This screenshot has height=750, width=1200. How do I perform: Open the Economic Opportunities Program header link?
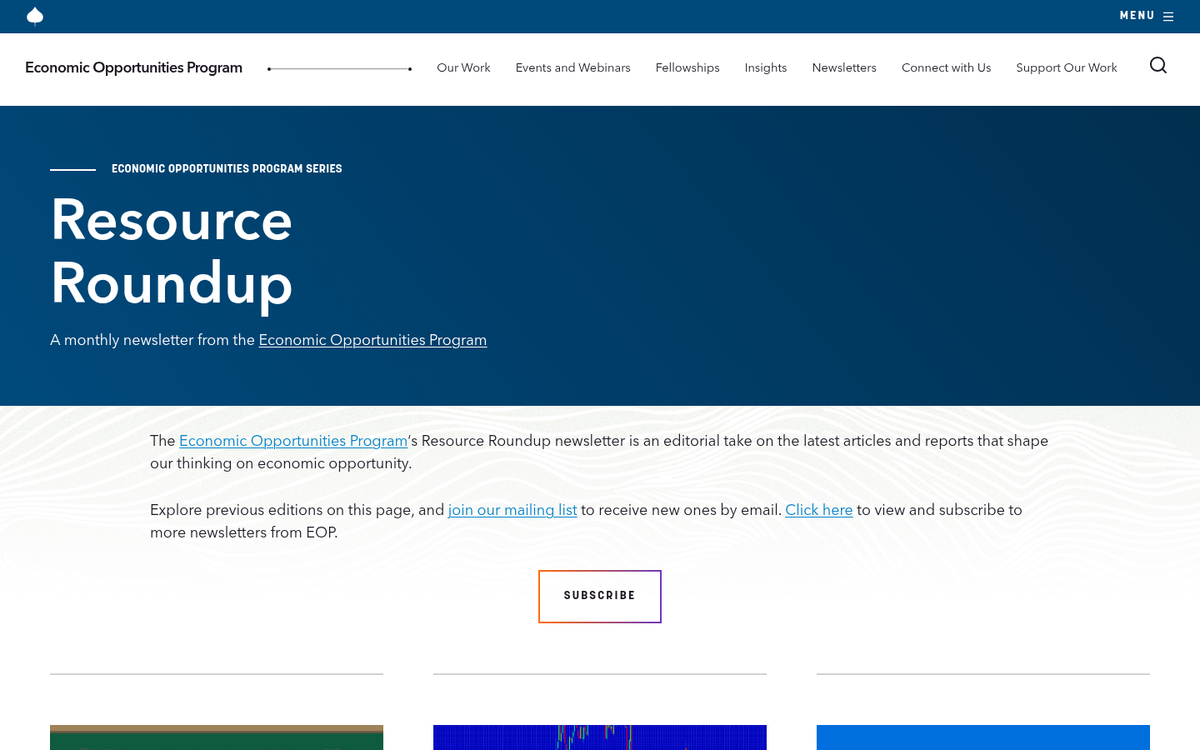point(134,68)
